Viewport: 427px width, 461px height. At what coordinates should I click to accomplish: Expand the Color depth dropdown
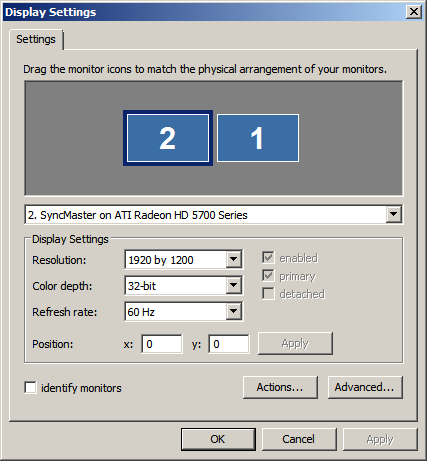point(183,286)
